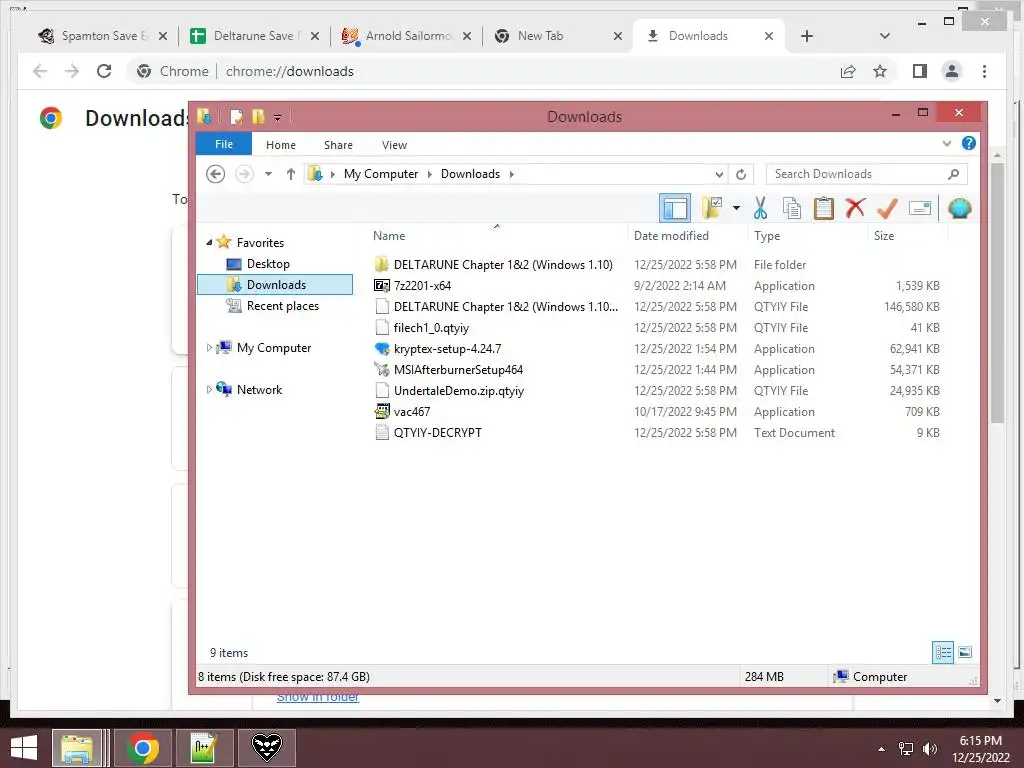Open the File ribbon tab
This screenshot has width=1024, height=768.
(224, 144)
